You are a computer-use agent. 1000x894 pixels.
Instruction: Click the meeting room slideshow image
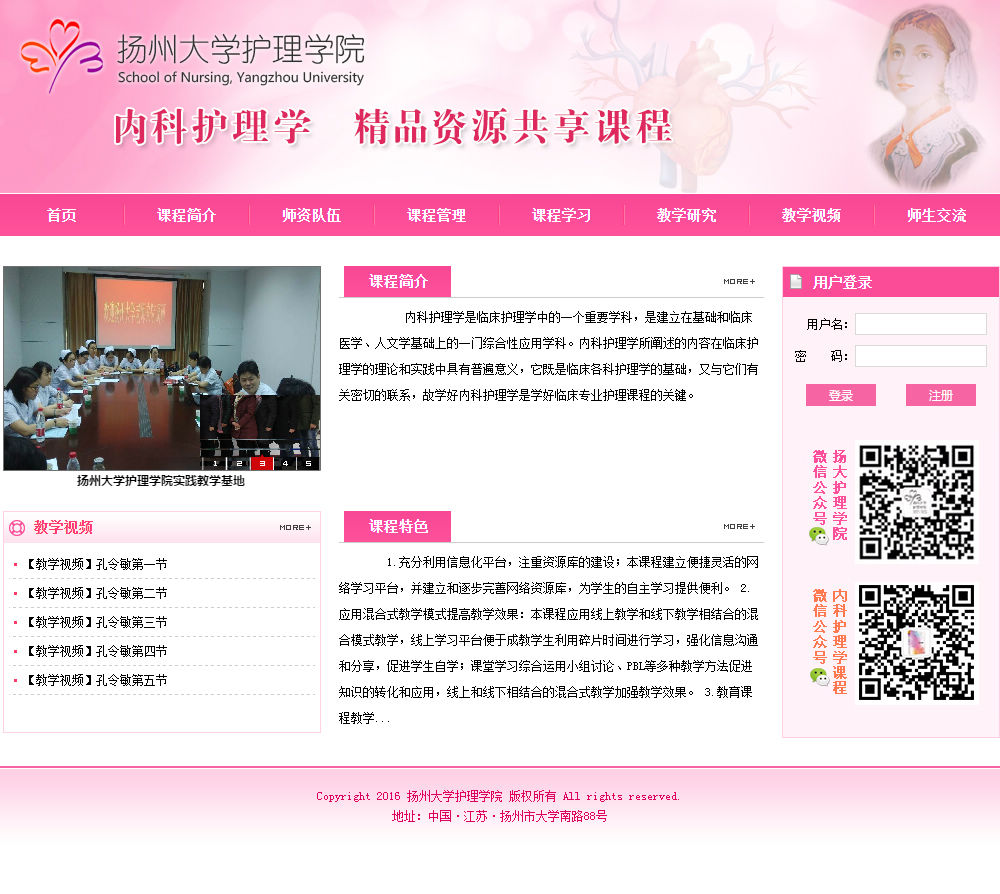click(x=162, y=368)
